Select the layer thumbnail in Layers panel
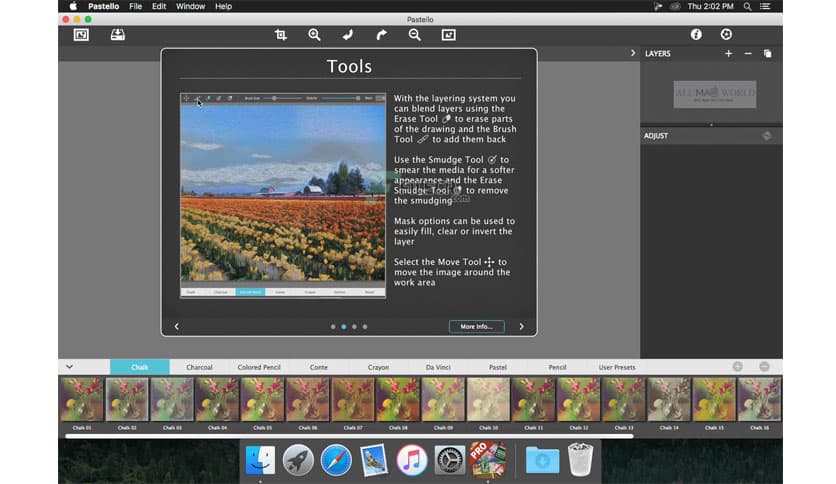Screen dimensions: 836x484 (x=714, y=94)
